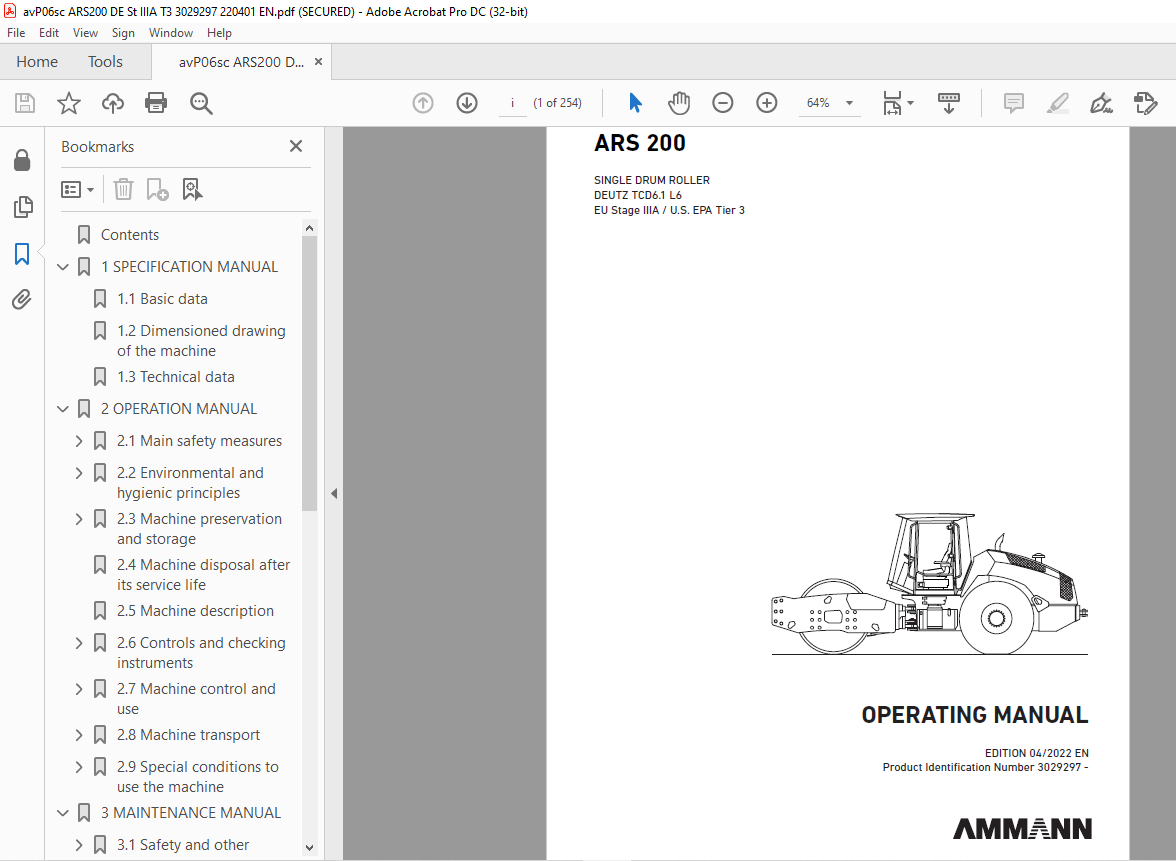This screenshot has height=861, width=1176.
Task: Expand 2.9 Special conditions bookmark
Action: click(x=79, y=766)
